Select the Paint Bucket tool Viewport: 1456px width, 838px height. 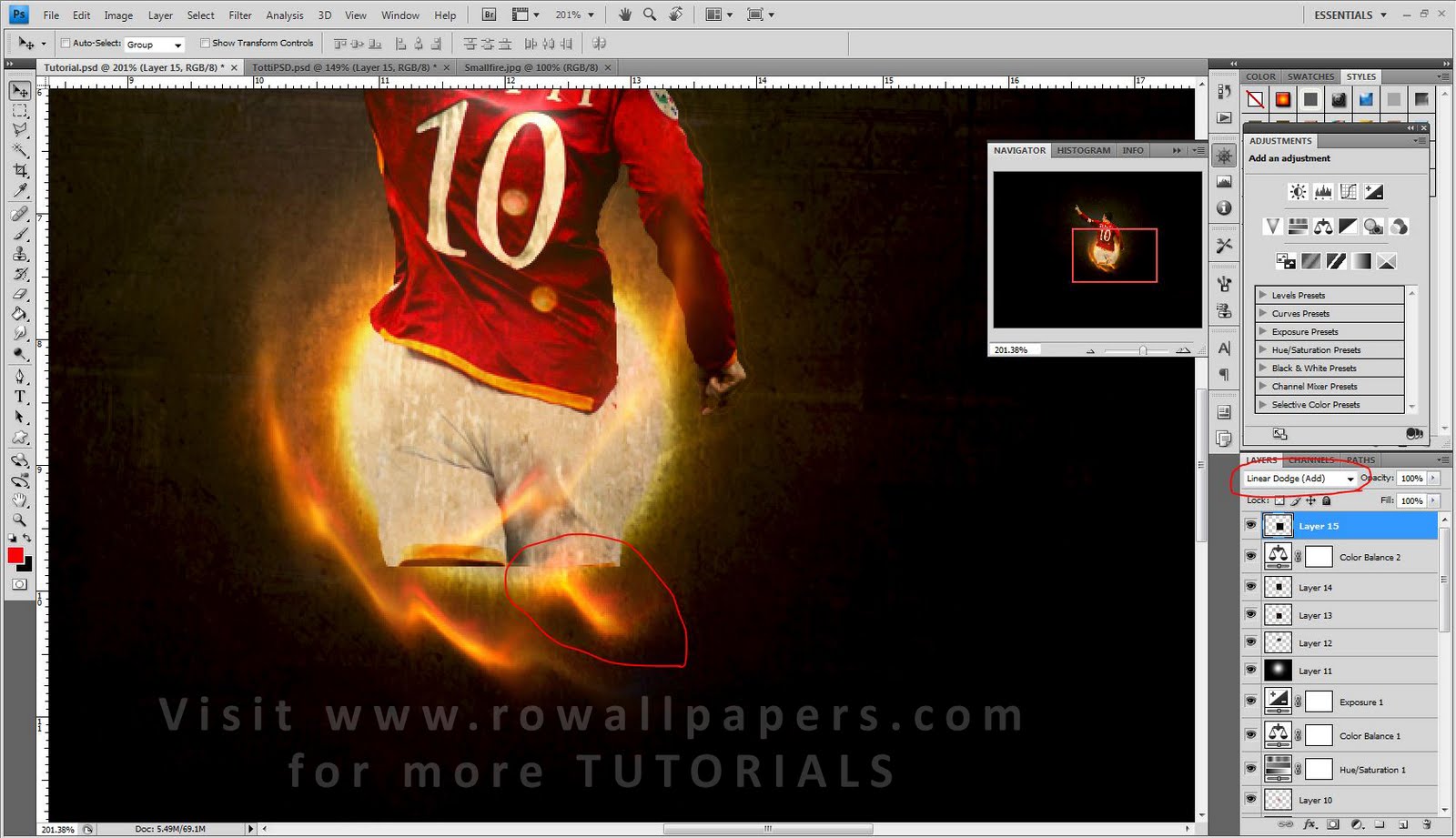pyautogui.click(x=20, y=314)
